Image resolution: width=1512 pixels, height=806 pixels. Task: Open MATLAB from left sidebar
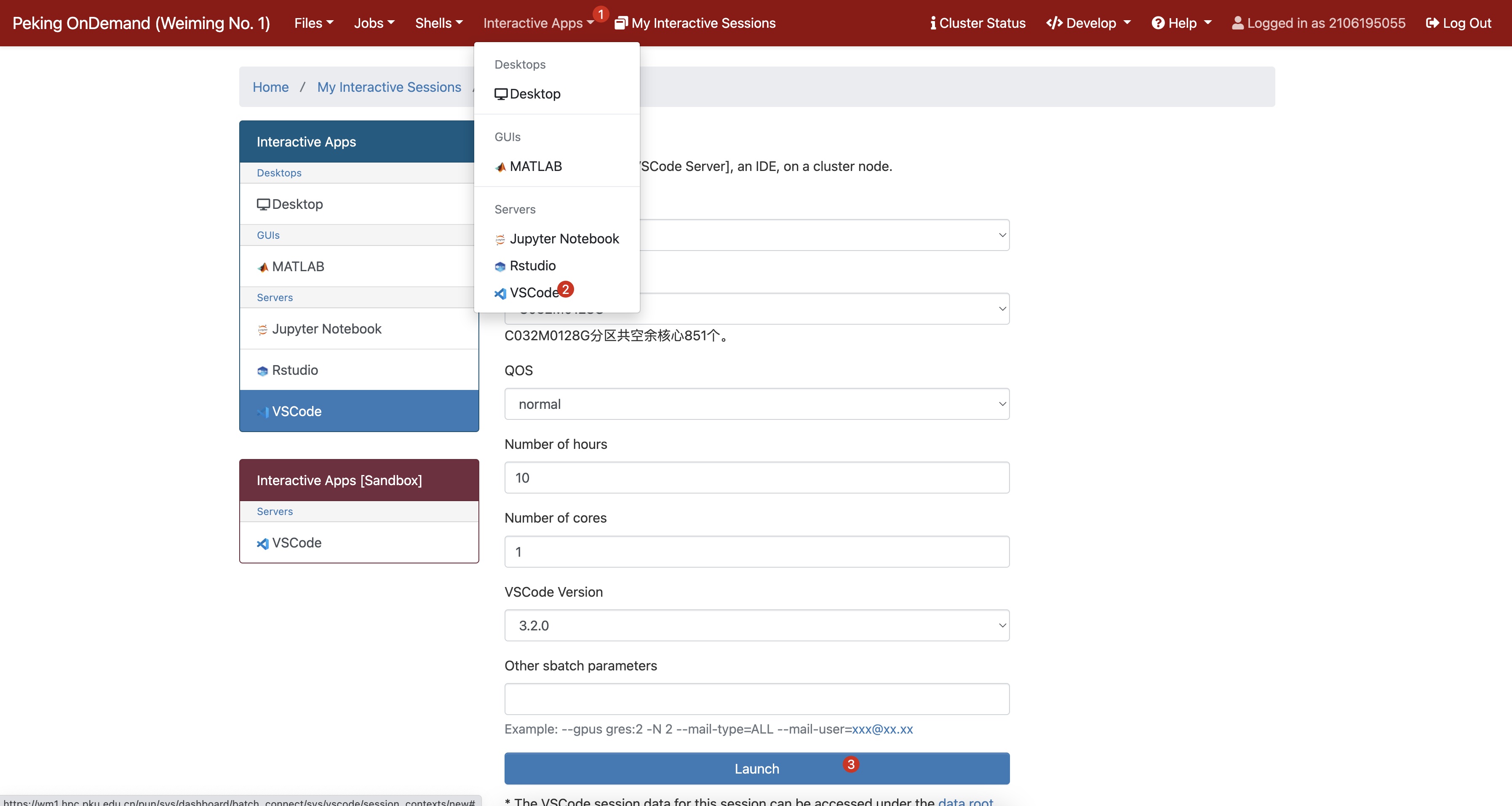[359, 267]
